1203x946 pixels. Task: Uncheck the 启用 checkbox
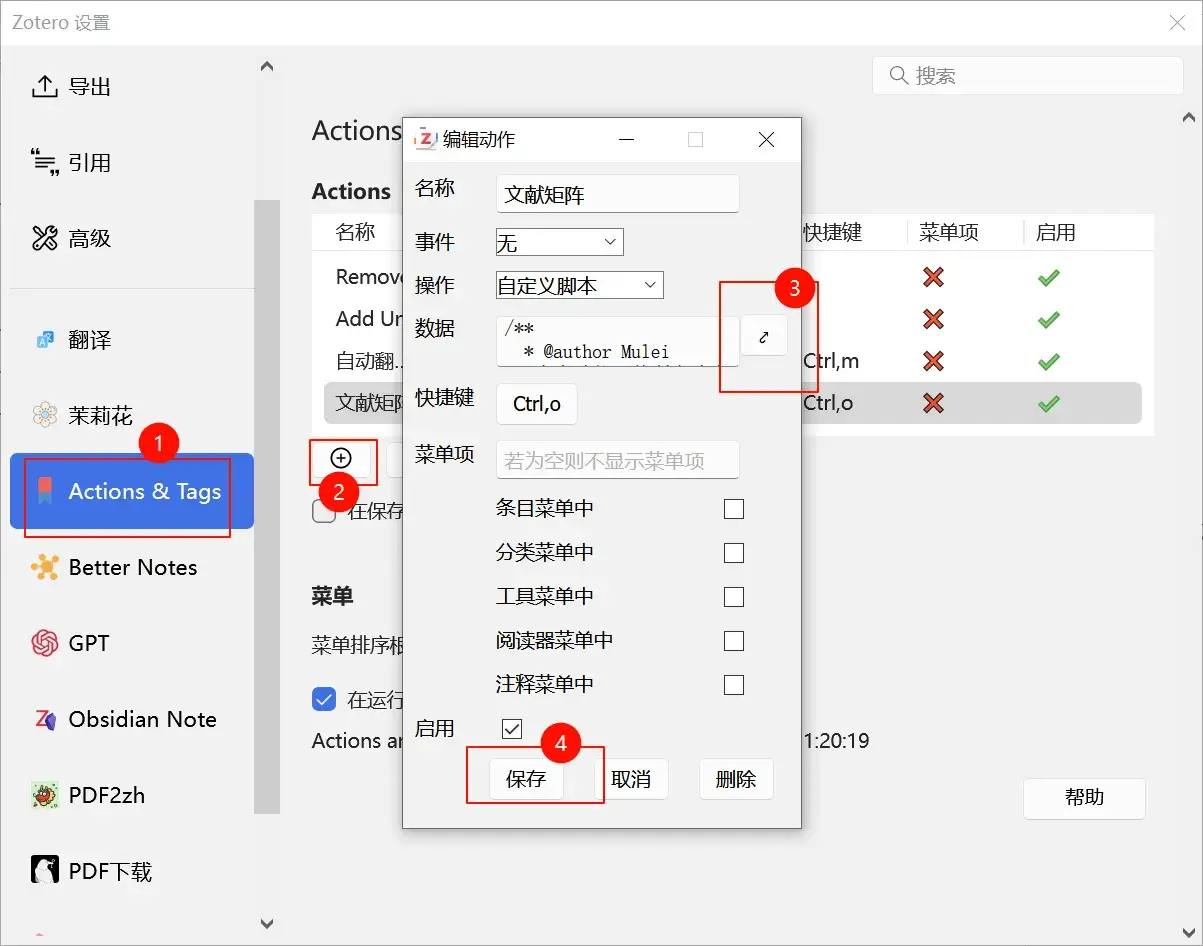pyautogui.click(x=512, y=729)
